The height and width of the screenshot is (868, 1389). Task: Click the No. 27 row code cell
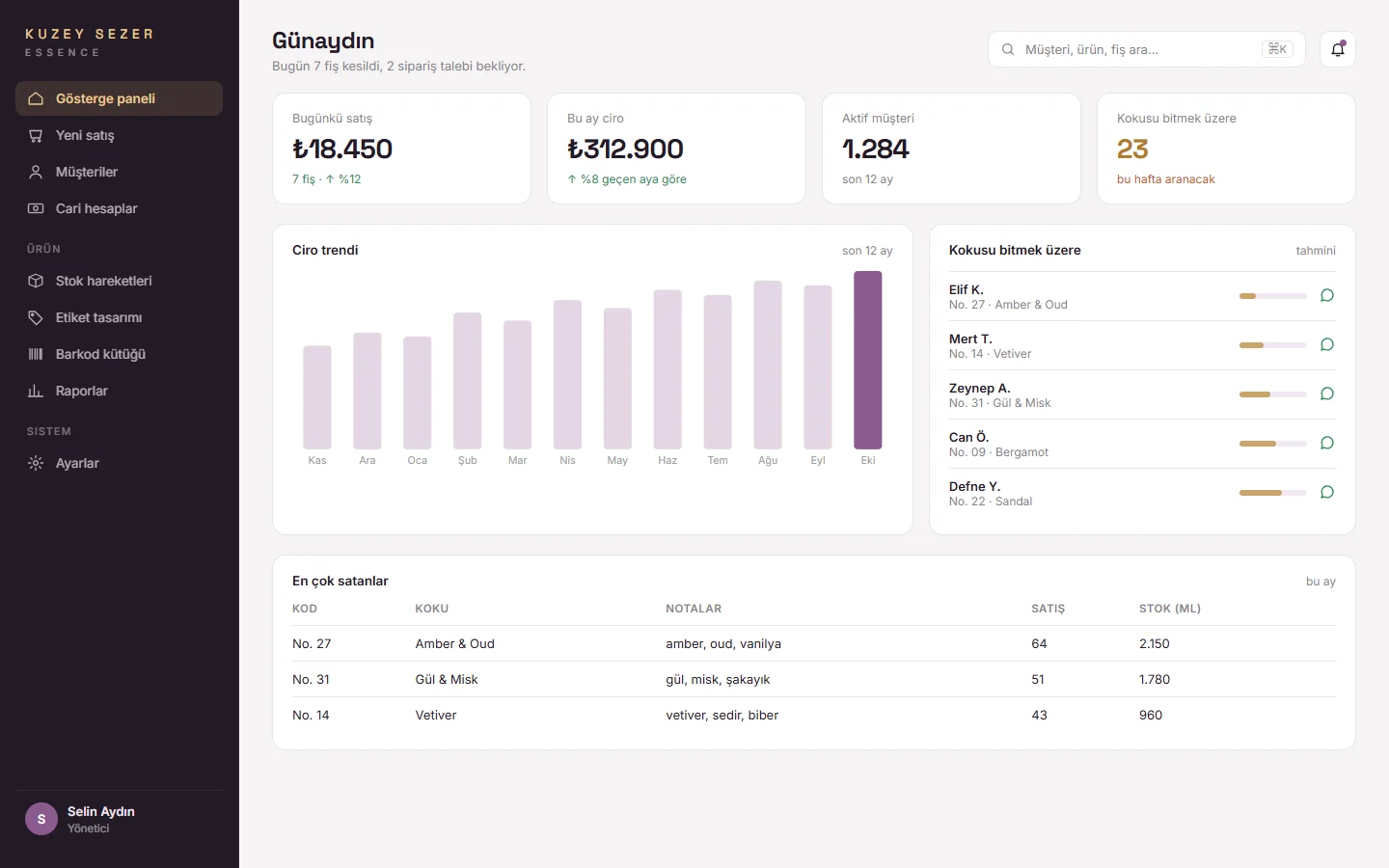[x=312, y=643]
